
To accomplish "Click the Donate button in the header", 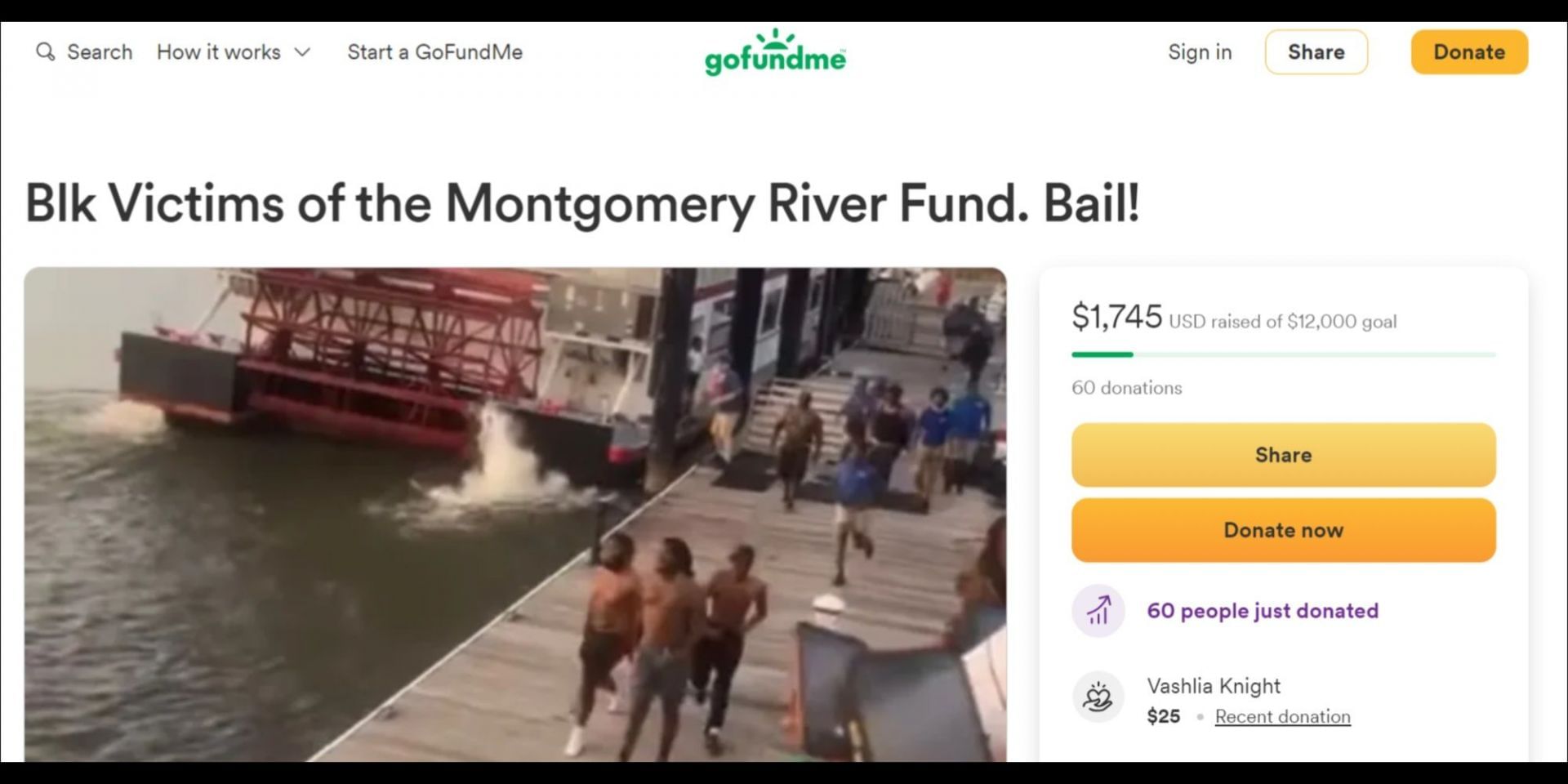I will click(1469, 52).
